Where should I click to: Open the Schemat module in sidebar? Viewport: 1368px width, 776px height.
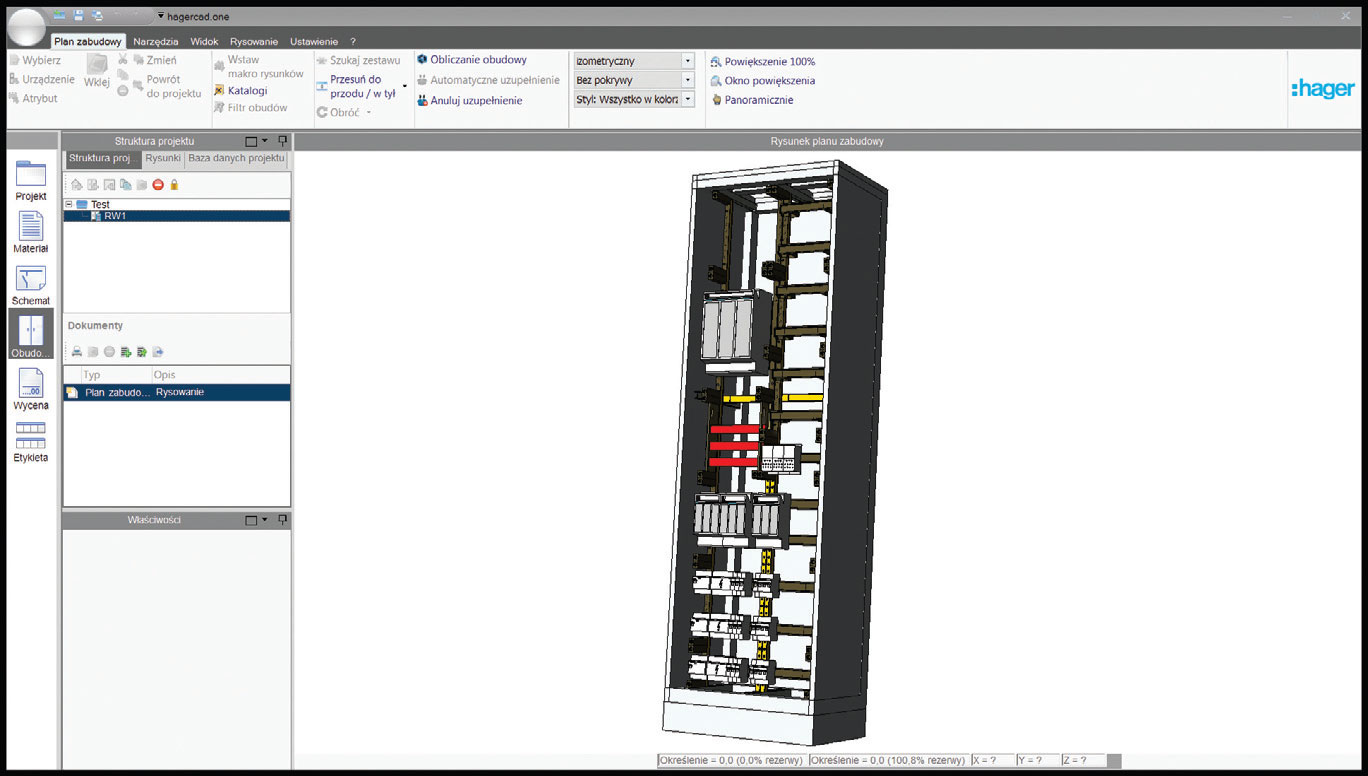[x=31, y=285]
